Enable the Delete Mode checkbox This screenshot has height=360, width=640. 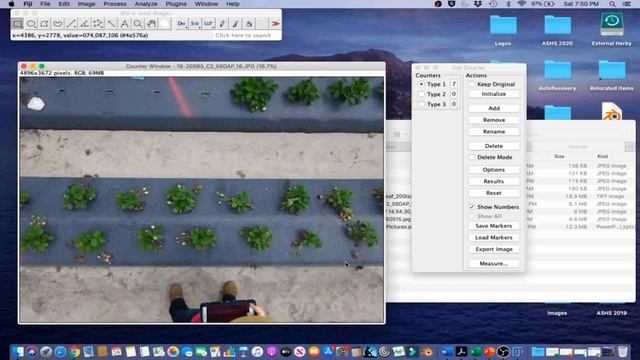[472, 157]
